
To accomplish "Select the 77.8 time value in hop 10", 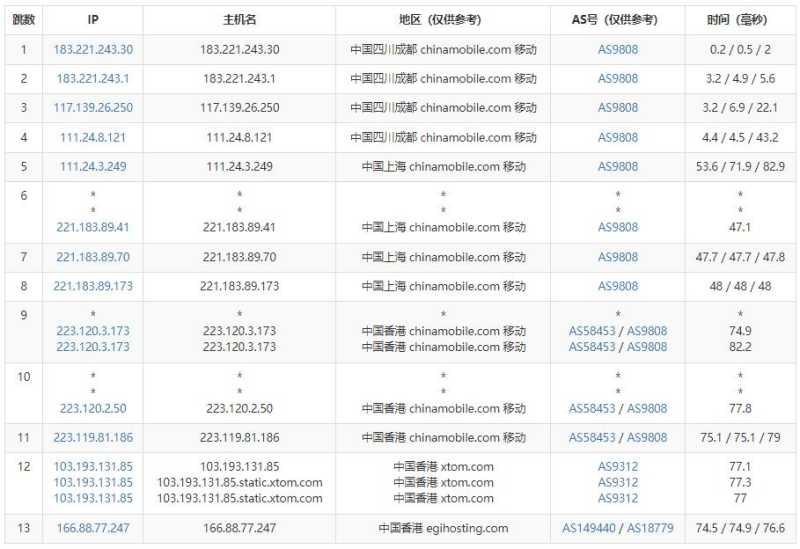I will coord(740,408).
